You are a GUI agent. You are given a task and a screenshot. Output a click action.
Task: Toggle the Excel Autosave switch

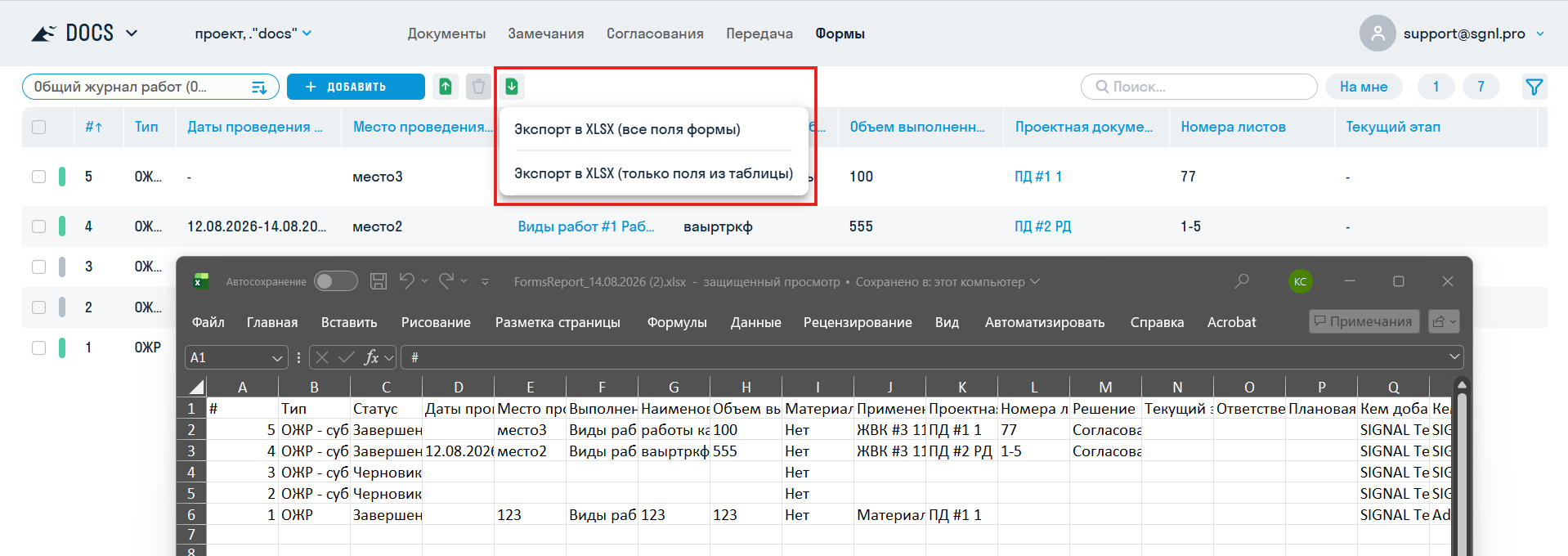coord(336,281)
